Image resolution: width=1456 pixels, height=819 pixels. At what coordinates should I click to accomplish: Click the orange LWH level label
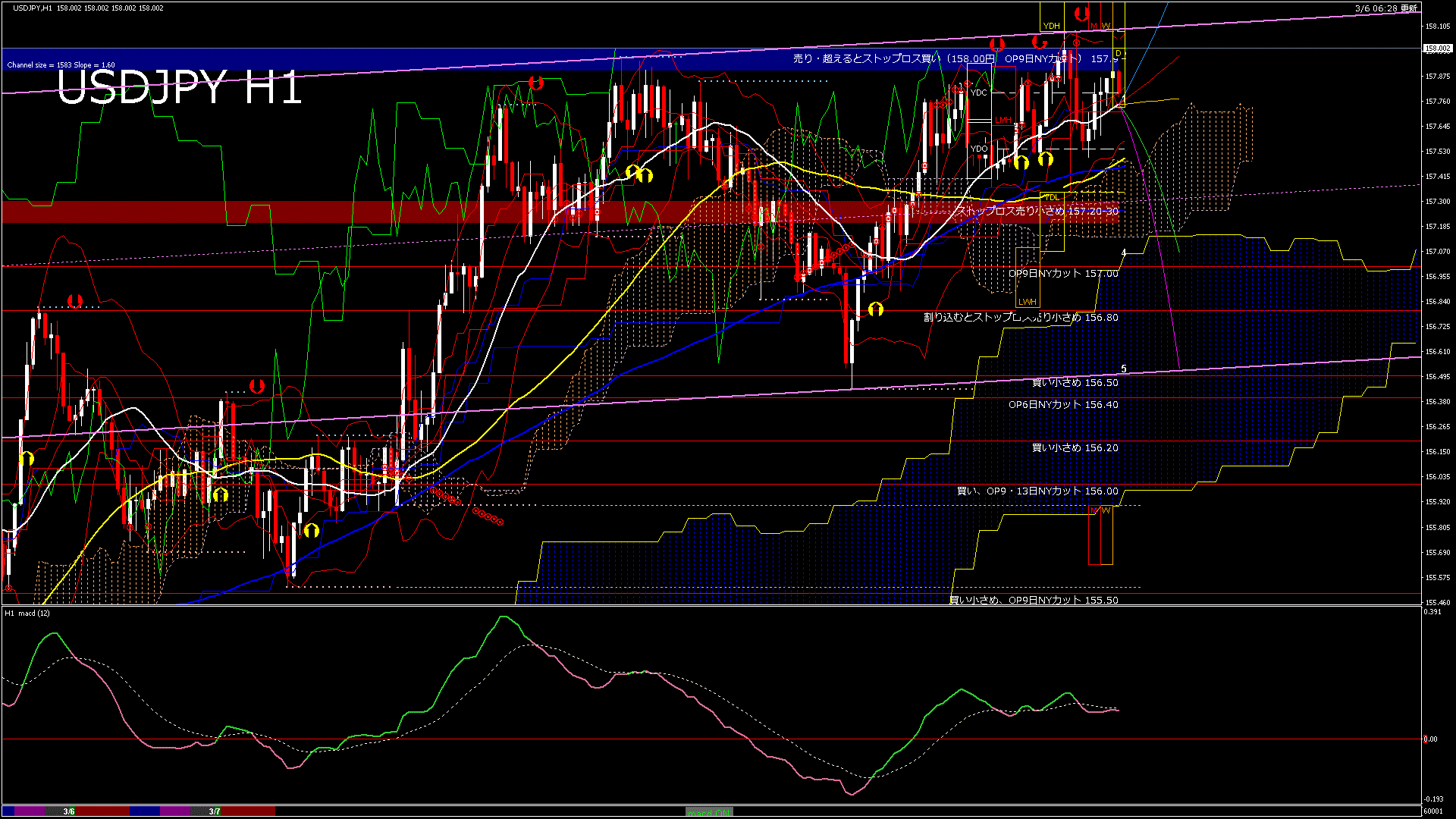1027,302
